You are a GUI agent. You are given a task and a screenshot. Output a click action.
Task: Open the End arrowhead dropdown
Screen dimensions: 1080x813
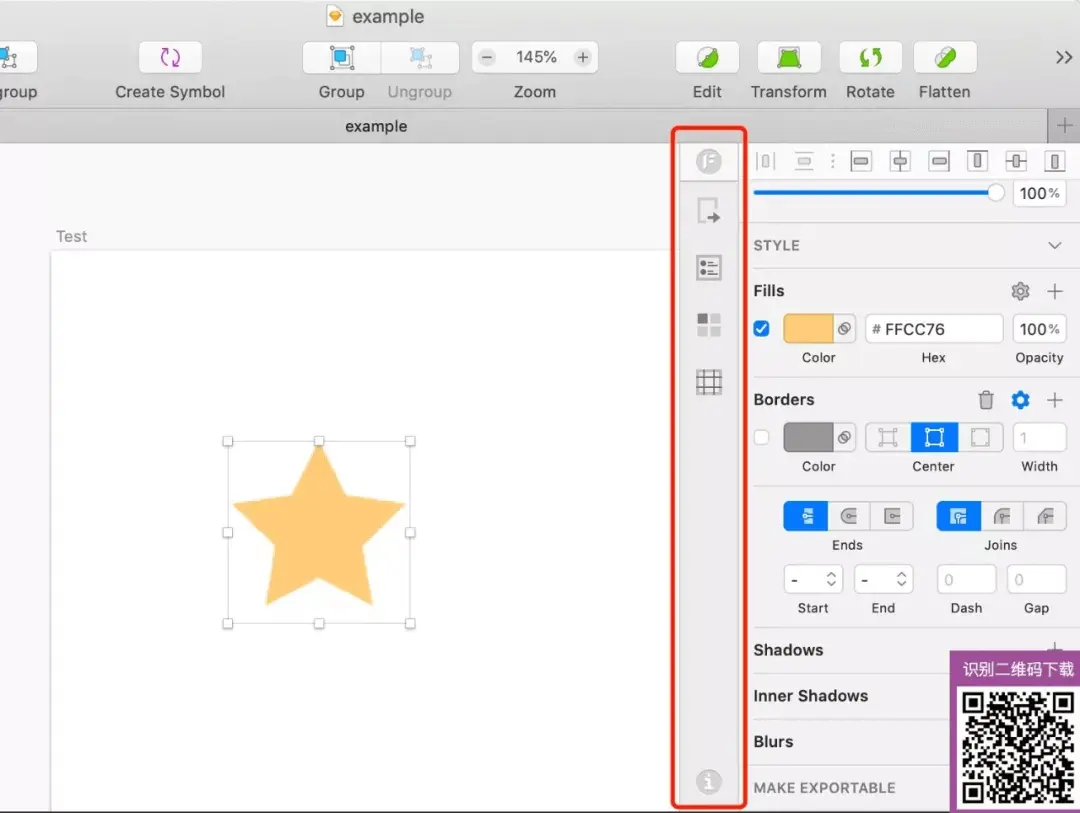coord(883,579)
